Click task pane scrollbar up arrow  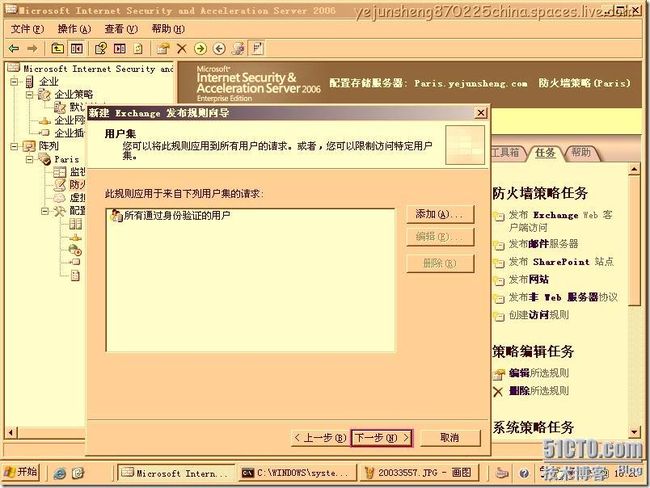(x=634, y=169)
